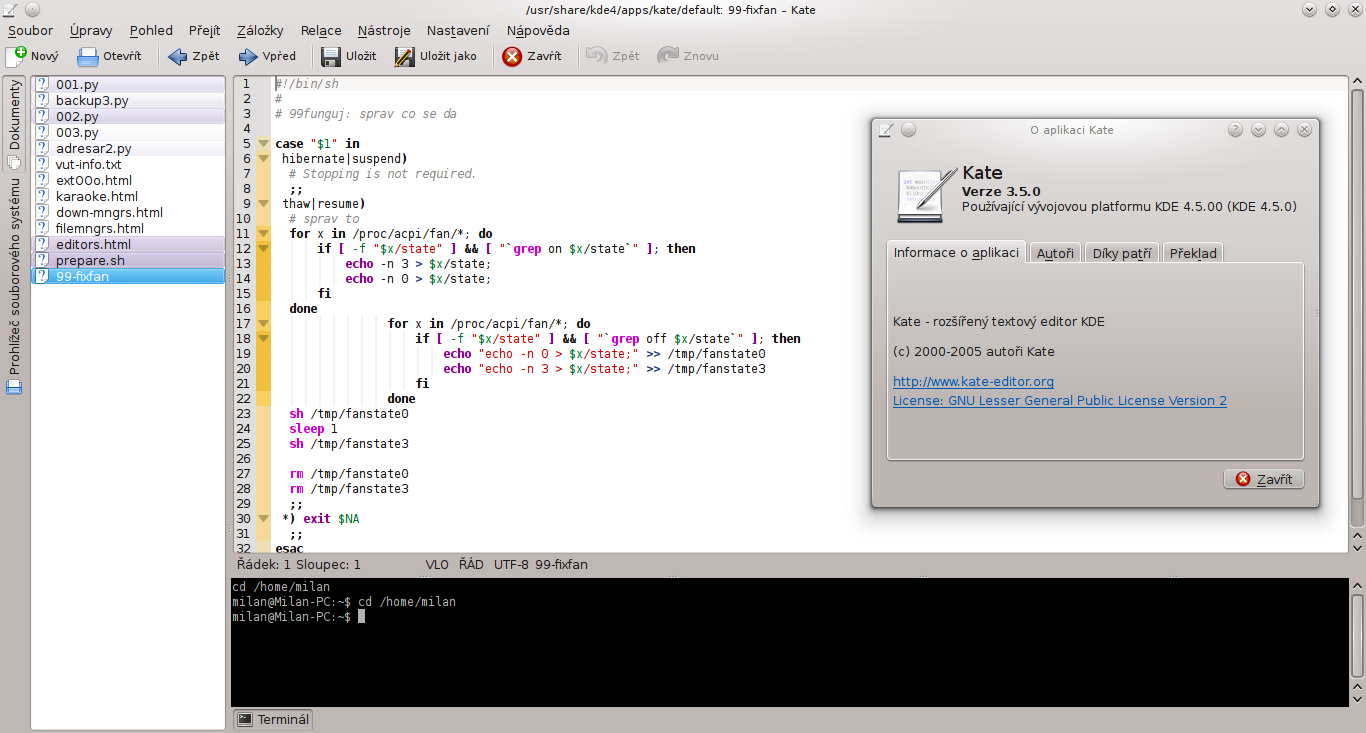
Task: Click the UTF-8 99-fixfan status bar entry
Action: click(x=540, y=565)
